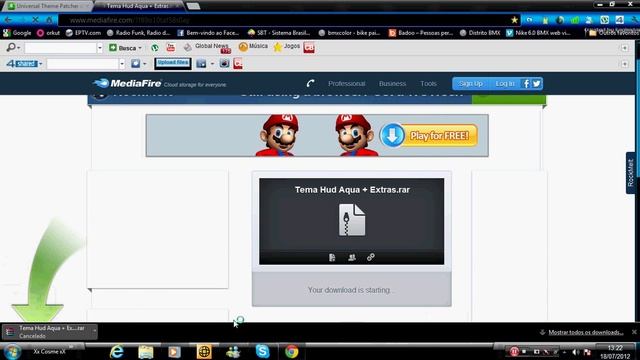Open the Bem-vindo ao Facebook bookmark
Viewport: 640px width, 360px height.
tap(209, 33)
